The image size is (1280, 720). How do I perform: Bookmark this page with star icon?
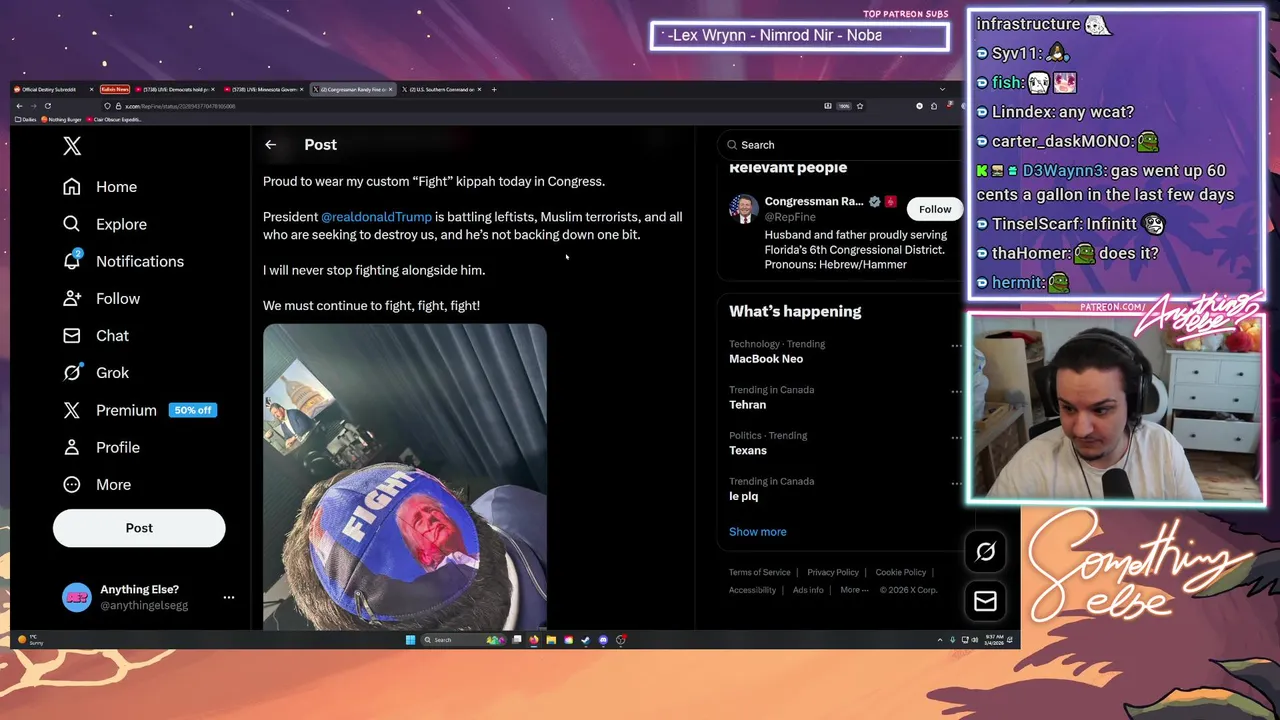pos(859,106)
